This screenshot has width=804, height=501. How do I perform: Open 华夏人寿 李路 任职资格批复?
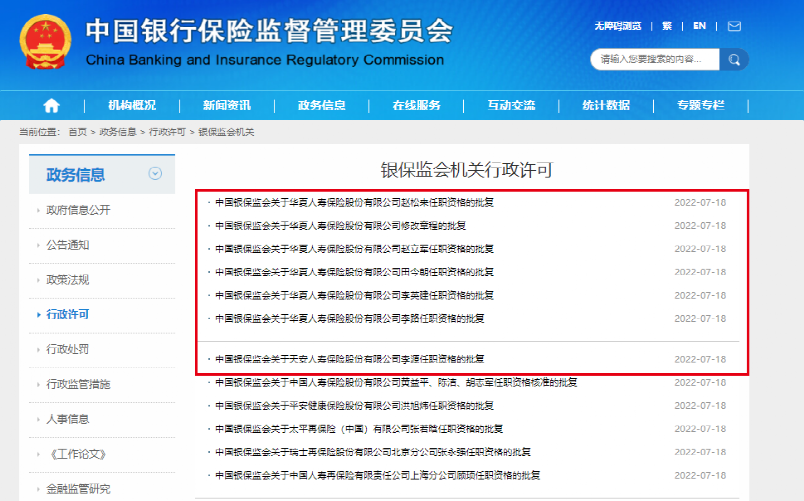(x=350, y=318)
